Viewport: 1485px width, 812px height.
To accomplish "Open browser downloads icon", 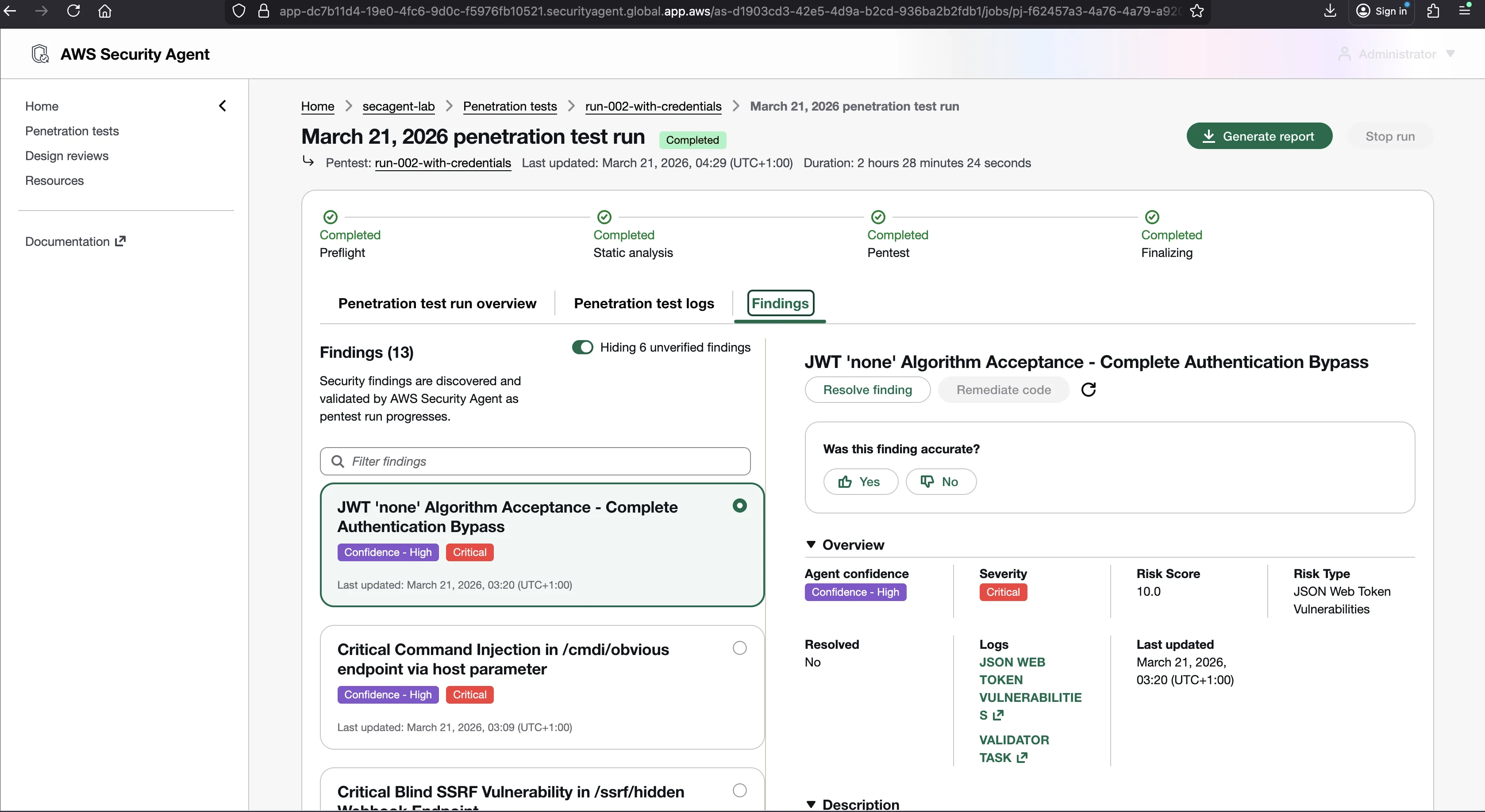I will coord(1330,11).
